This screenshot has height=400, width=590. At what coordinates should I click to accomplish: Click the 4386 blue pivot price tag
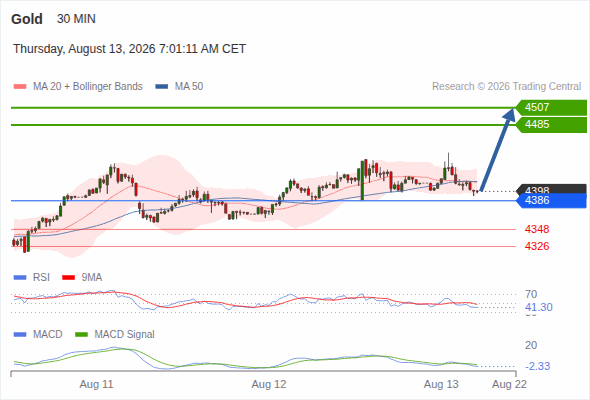tap(551, 201)
